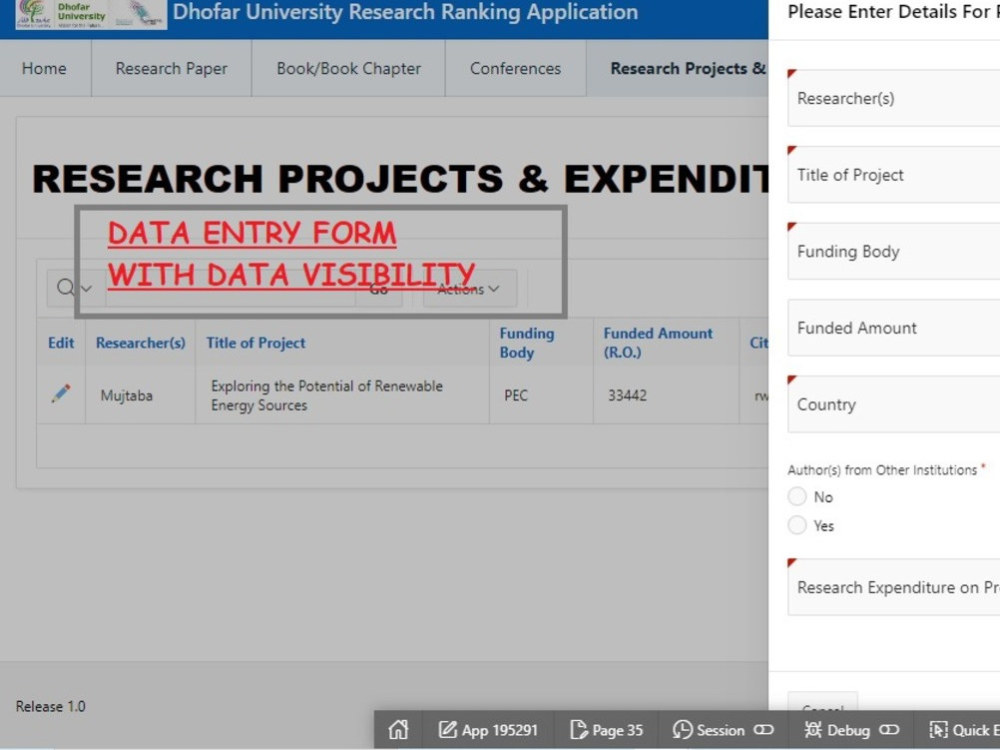1000x750 pixels.
Task: Expand the Actions dropdown menu
Action: pos(469,289)
